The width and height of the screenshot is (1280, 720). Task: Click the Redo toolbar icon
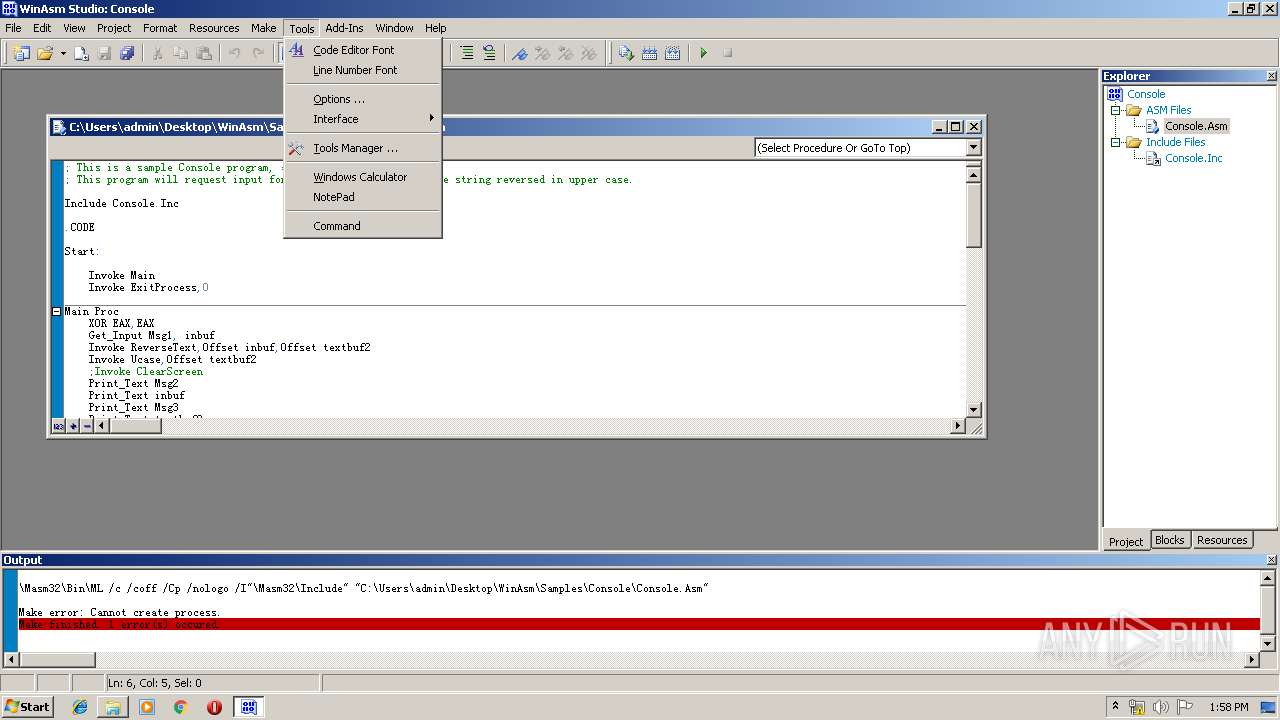257,53
